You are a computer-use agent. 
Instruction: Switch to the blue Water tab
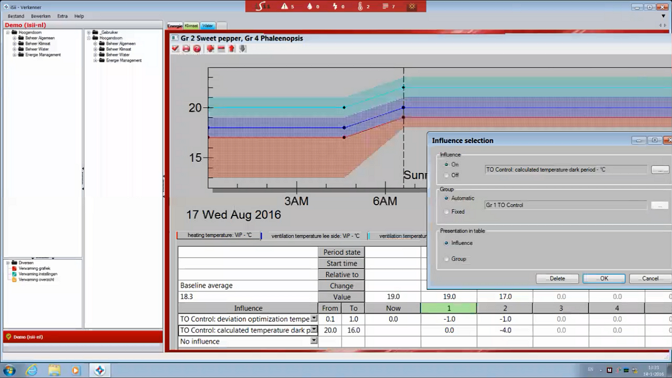click(x=208, y=26)
